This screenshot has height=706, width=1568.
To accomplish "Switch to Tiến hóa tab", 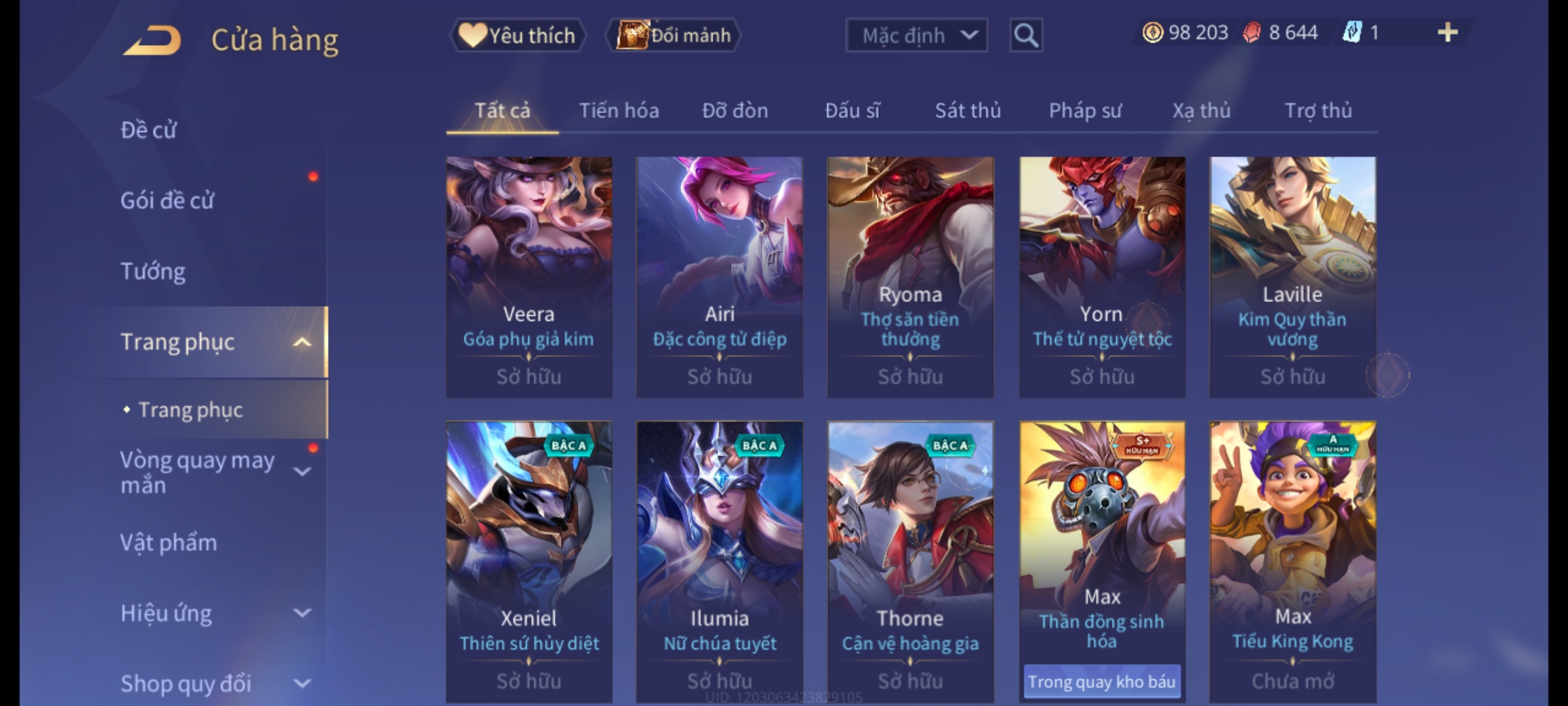I will (x=619, y=110).
